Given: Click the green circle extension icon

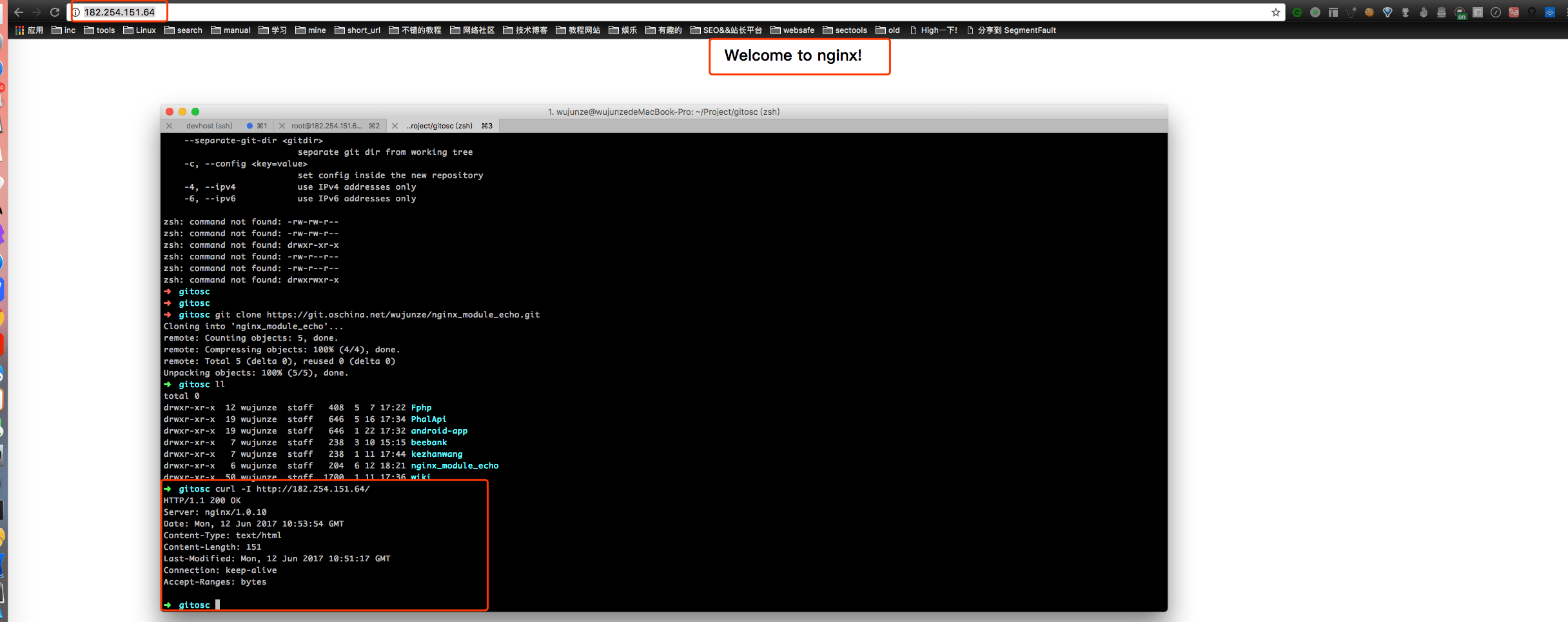Looking at the screenshot, I should point(1315,12).
